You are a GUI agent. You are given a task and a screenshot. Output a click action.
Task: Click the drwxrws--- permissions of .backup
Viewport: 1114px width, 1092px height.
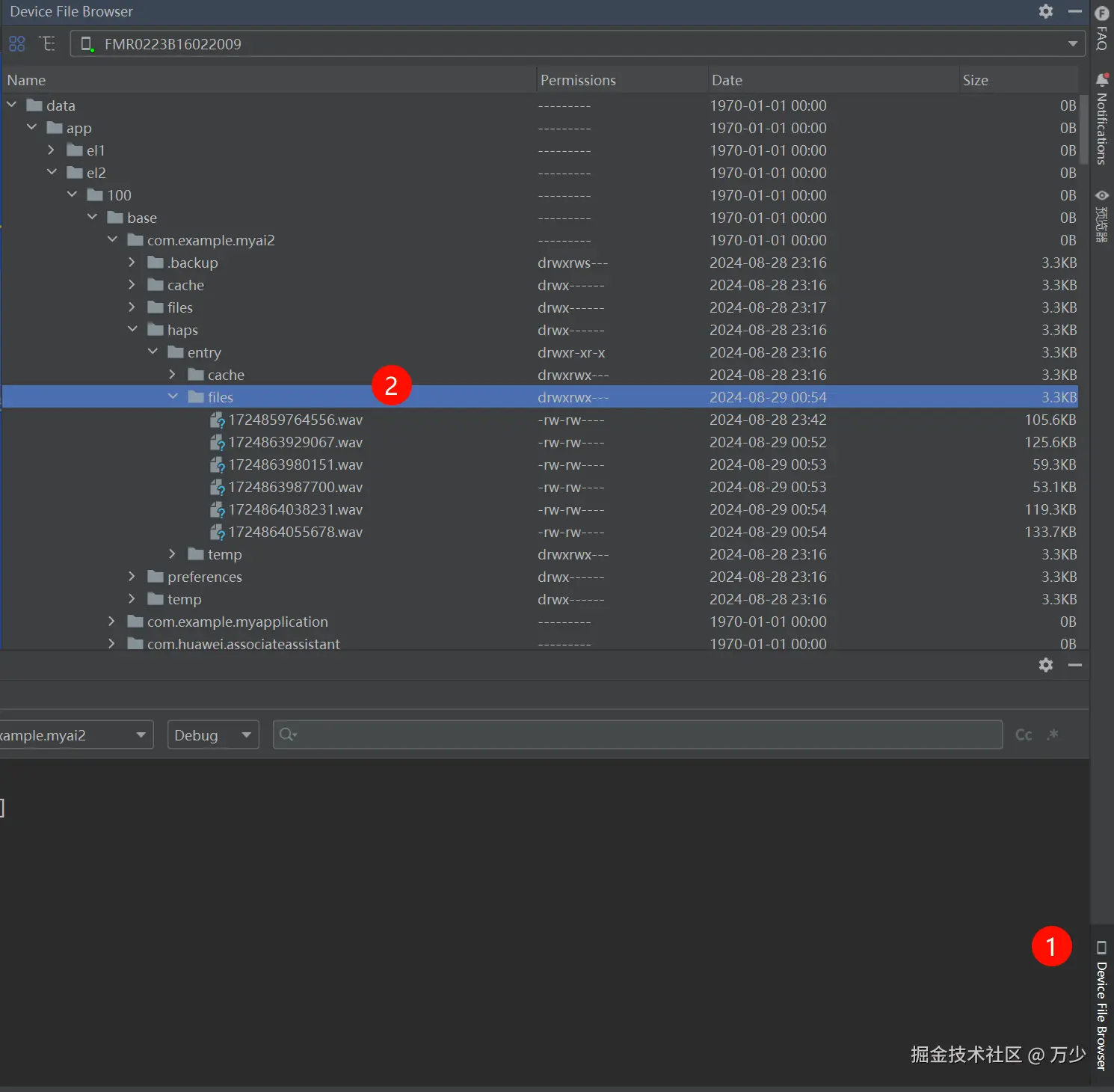(x=573, y=263)
